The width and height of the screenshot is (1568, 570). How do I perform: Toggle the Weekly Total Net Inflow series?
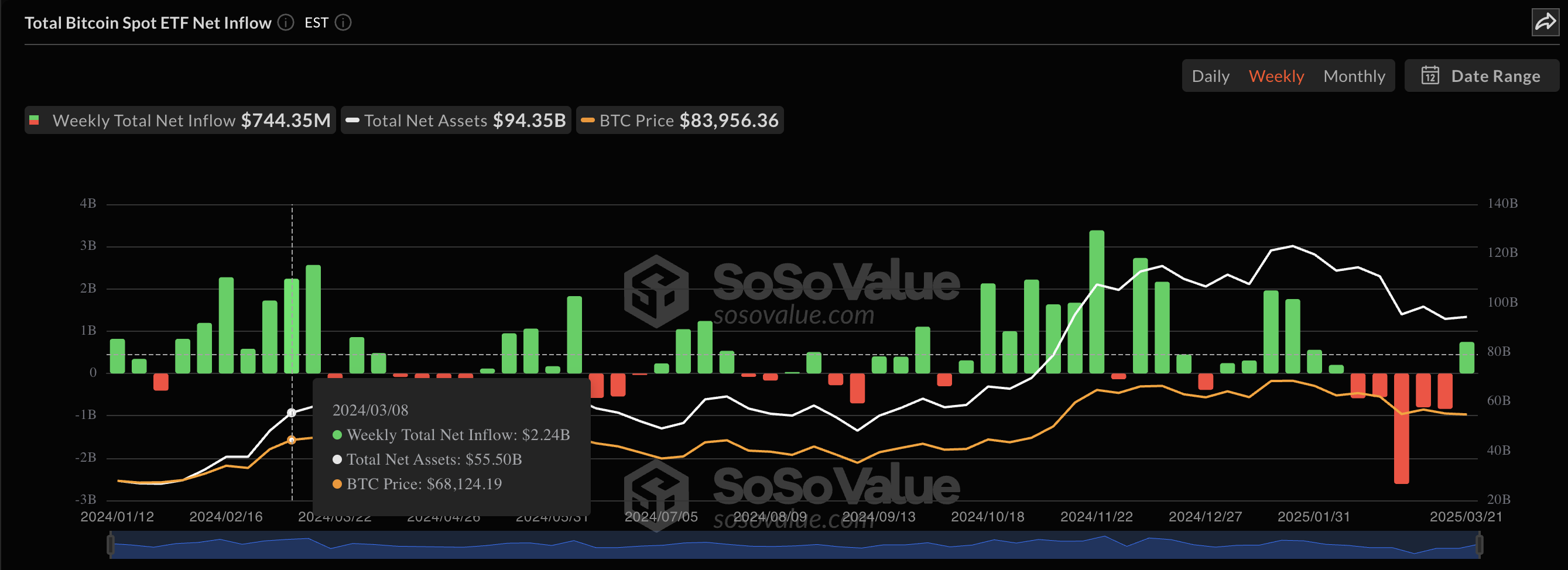tap(180, 120)
